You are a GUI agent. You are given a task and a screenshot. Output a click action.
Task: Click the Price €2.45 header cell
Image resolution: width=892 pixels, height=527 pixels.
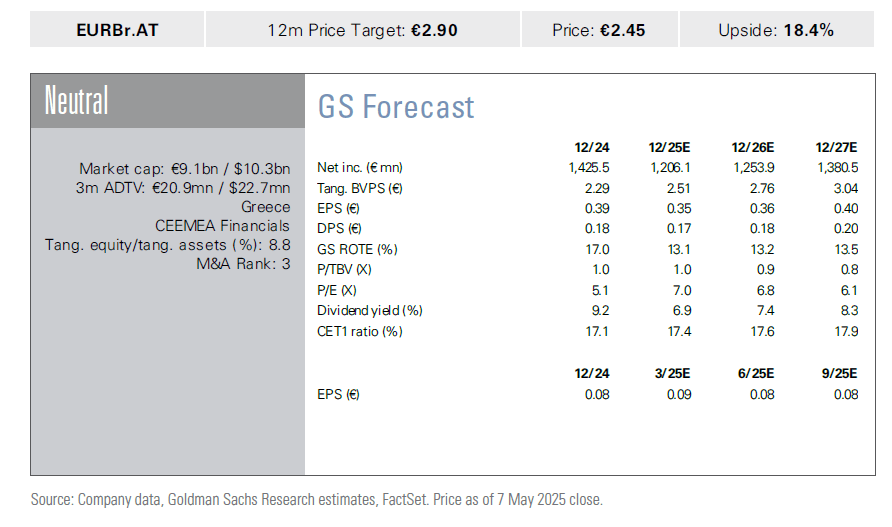(x=599, y=30)
